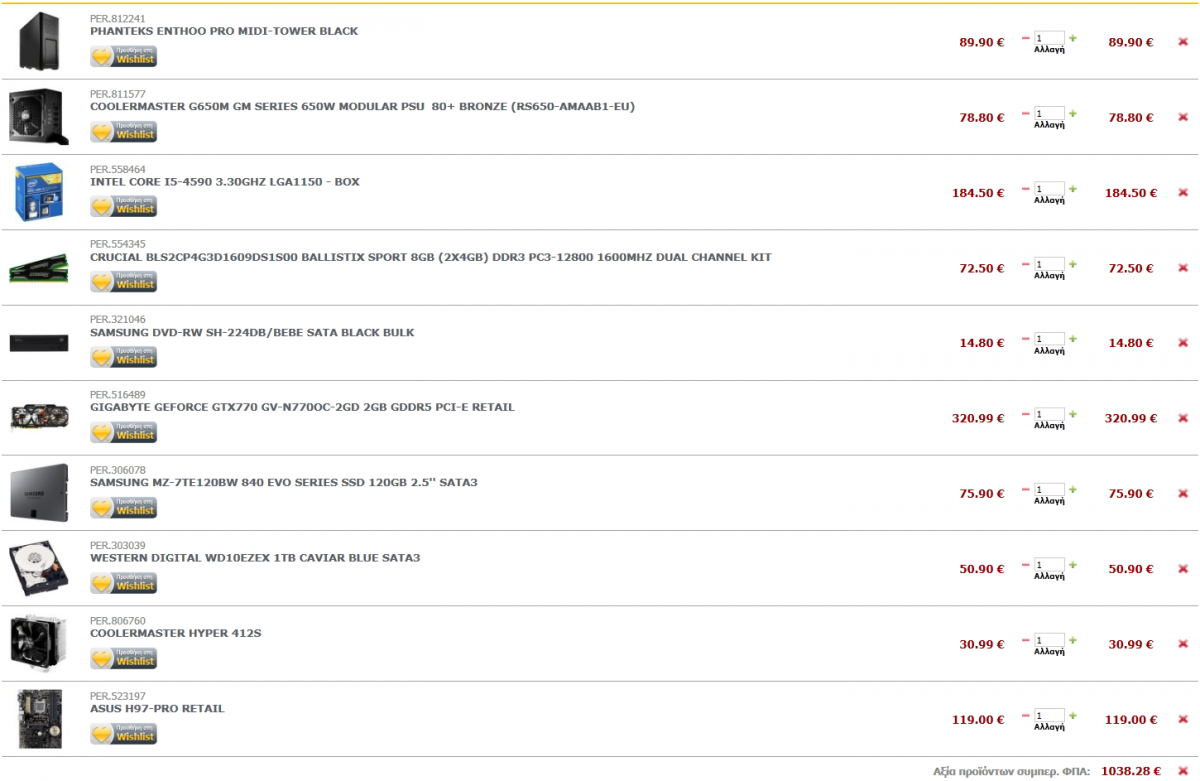The height and width of the screenshot is (781, 1200).
Task: Open Coolermaster Hyper 412S product link
Action: (x=176, y=633)
